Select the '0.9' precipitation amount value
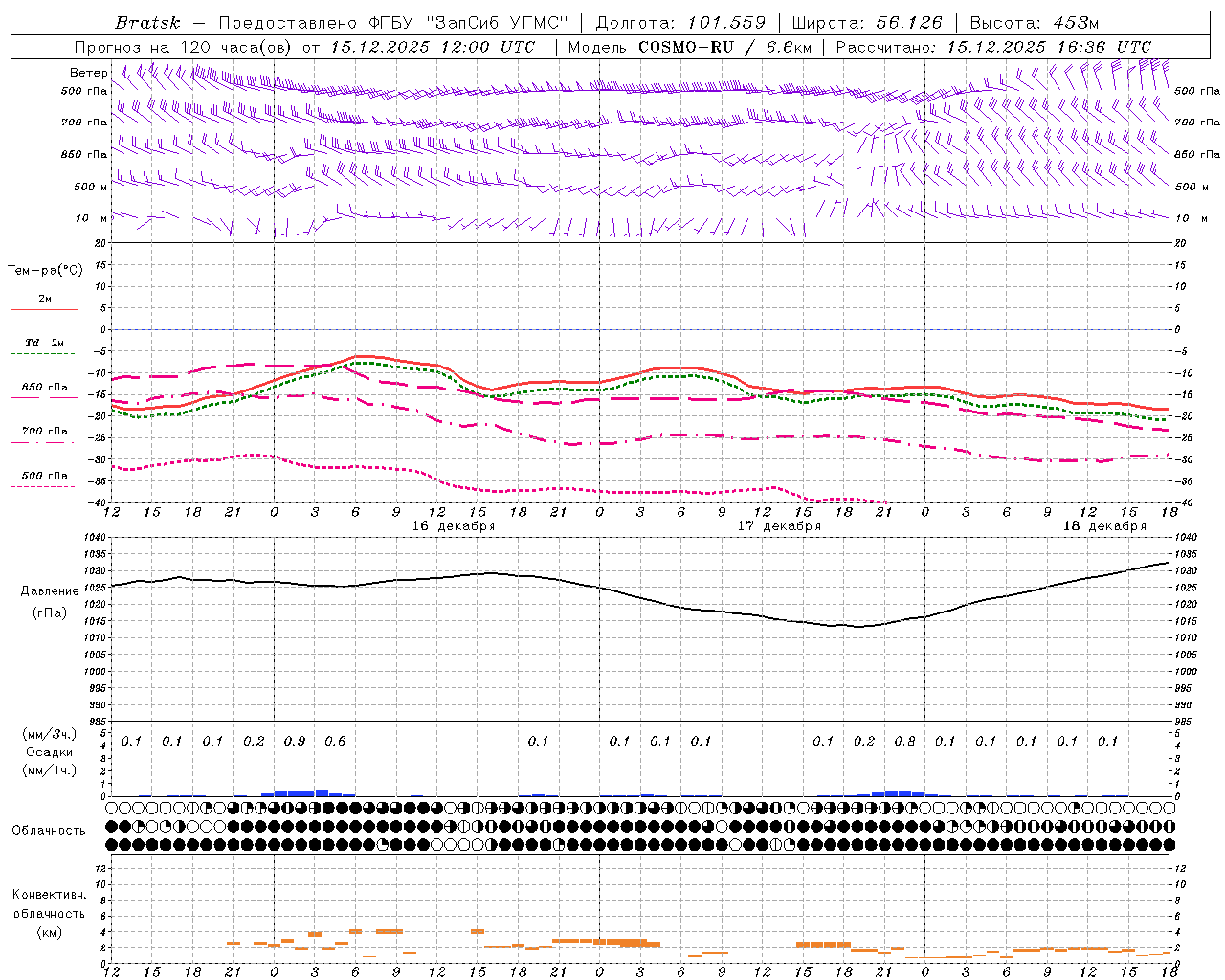The height and width of the screenshot is (980, 1225). coord(295,742)
